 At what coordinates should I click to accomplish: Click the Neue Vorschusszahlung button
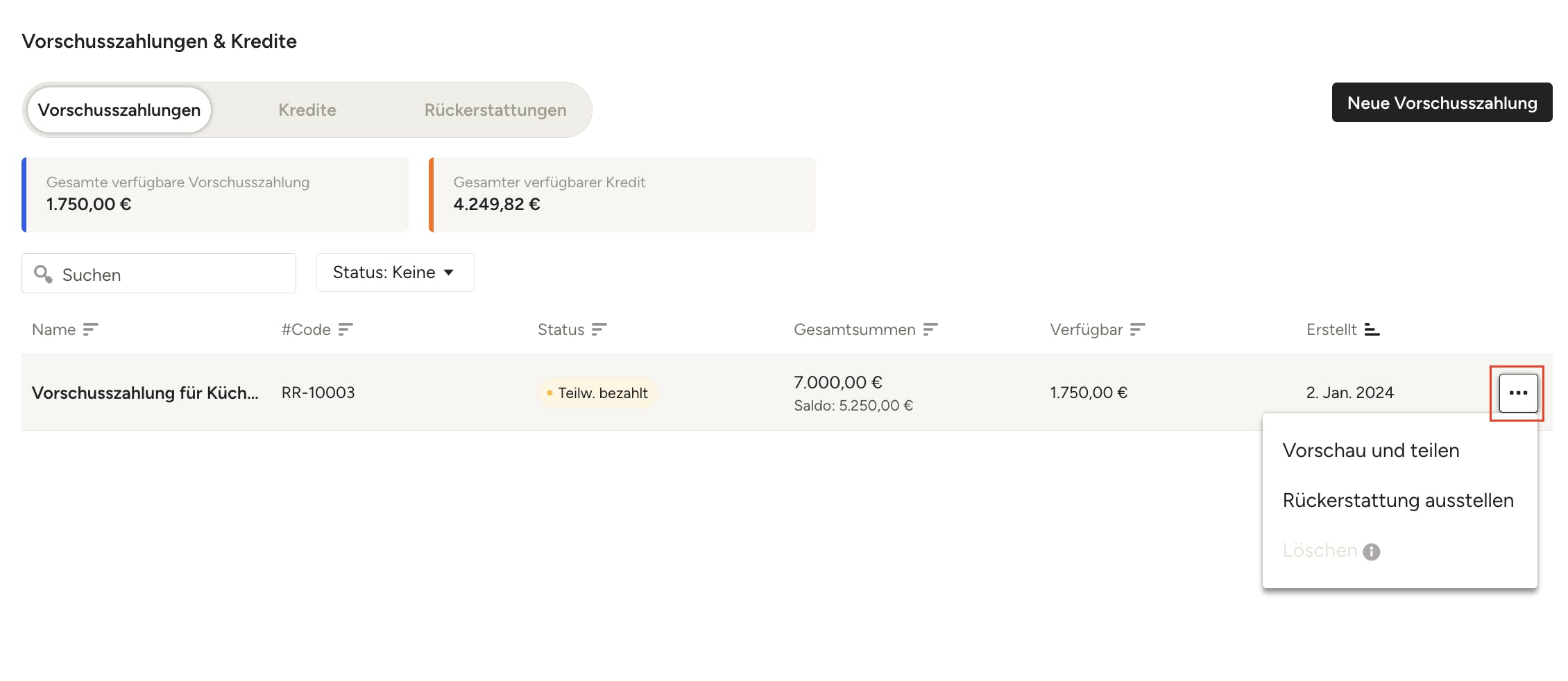click(1442, 103)
